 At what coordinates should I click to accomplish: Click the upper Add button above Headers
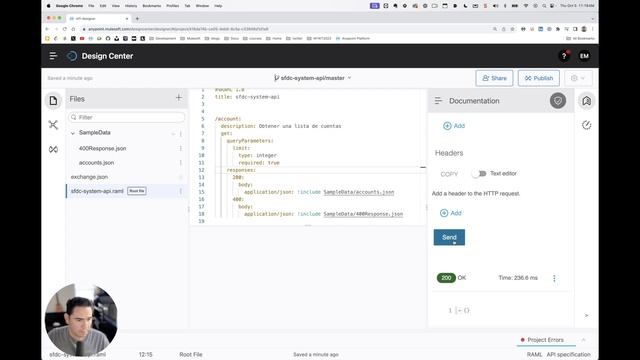pos(454,126)
